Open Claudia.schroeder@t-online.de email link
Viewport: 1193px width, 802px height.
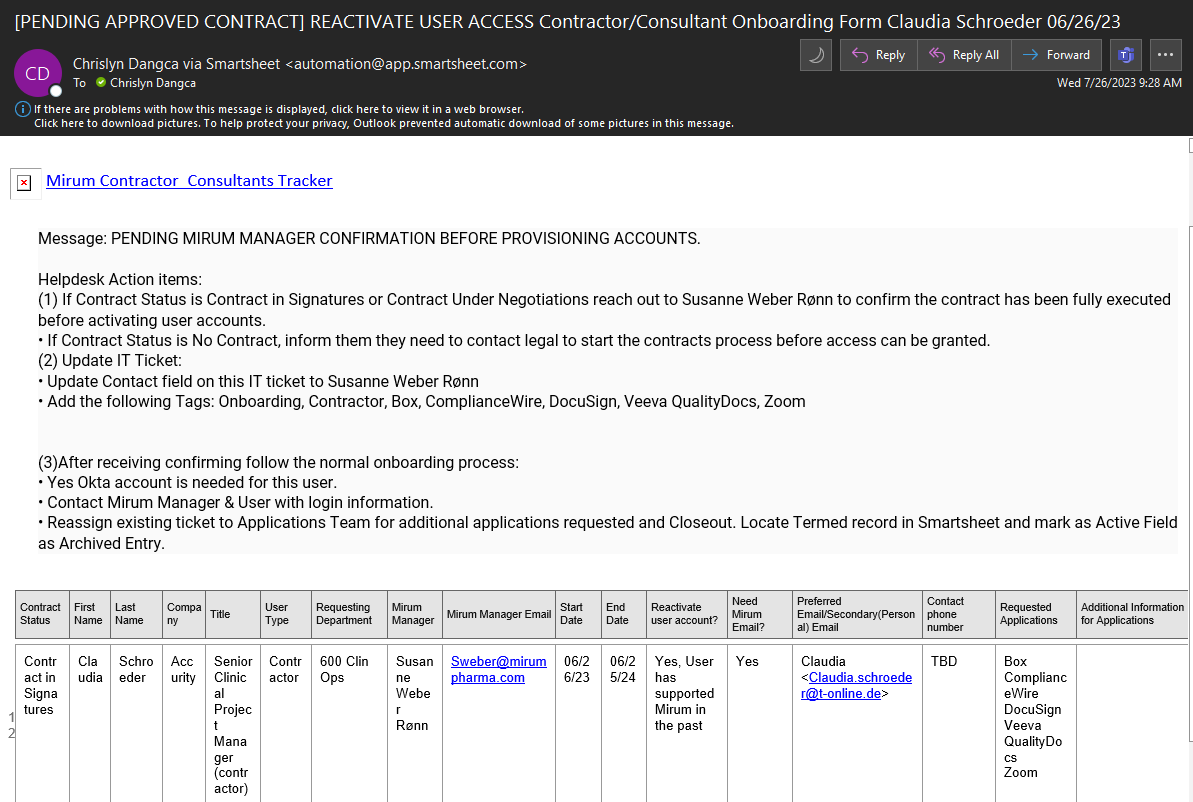point(856,686)
